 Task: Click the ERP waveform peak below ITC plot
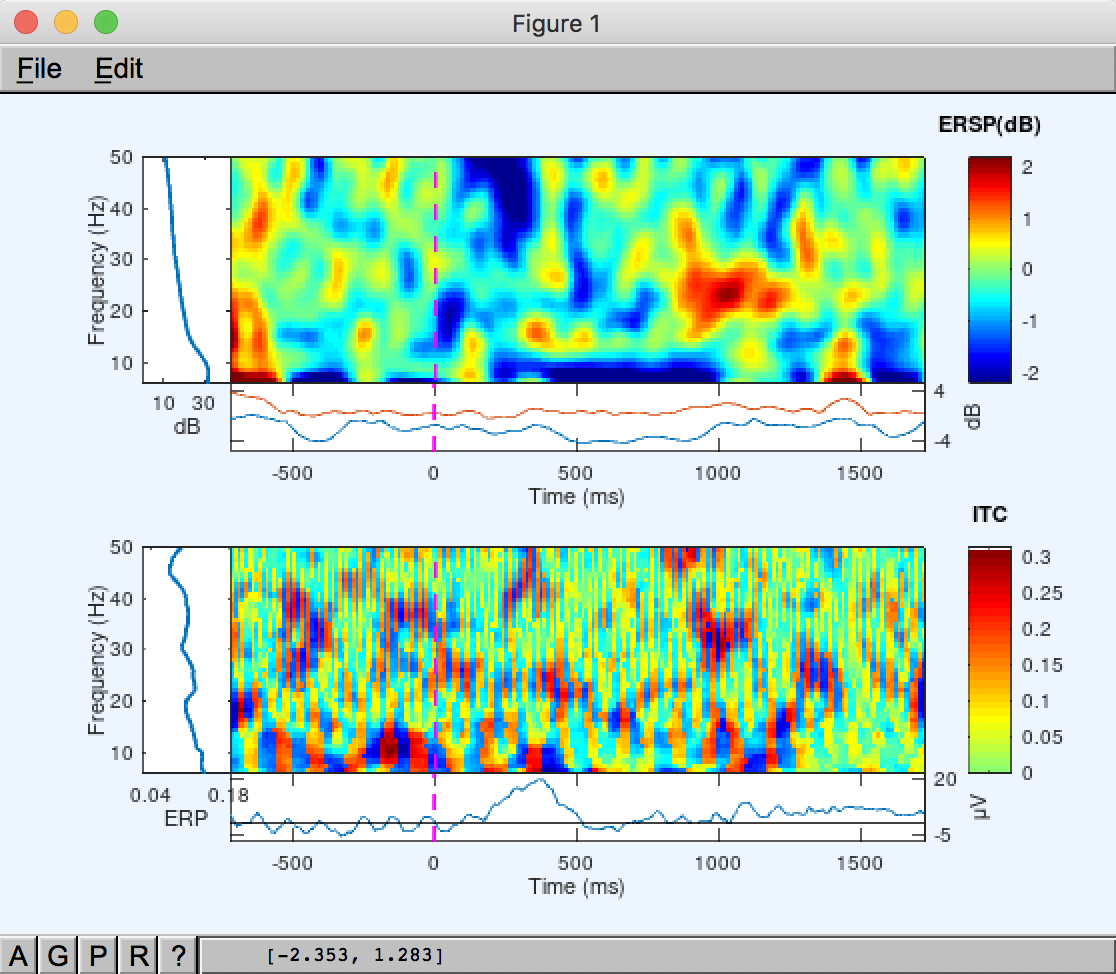540,781
